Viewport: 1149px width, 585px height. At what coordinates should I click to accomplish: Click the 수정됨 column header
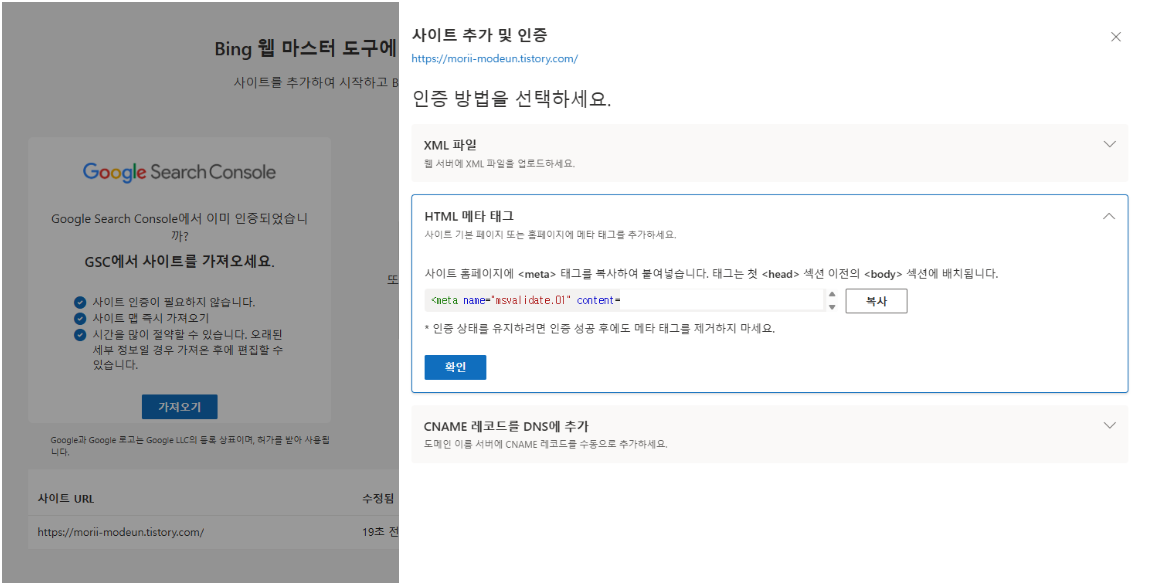click(378, 498)
